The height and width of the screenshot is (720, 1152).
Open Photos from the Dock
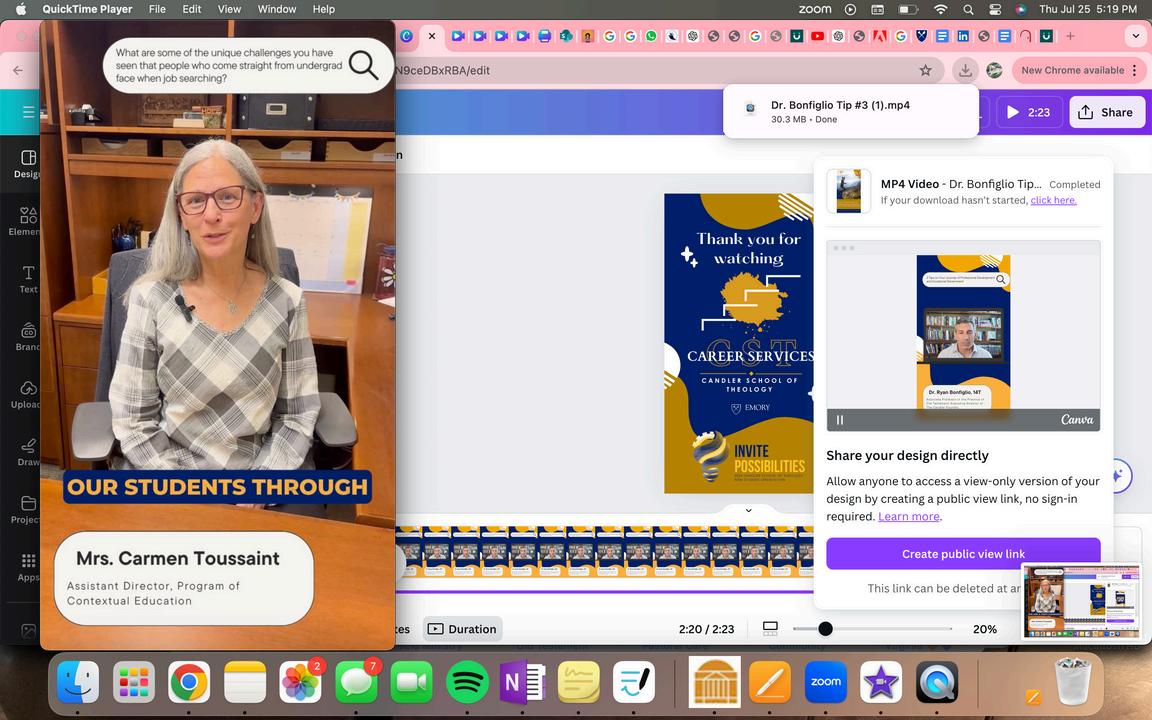300,683
